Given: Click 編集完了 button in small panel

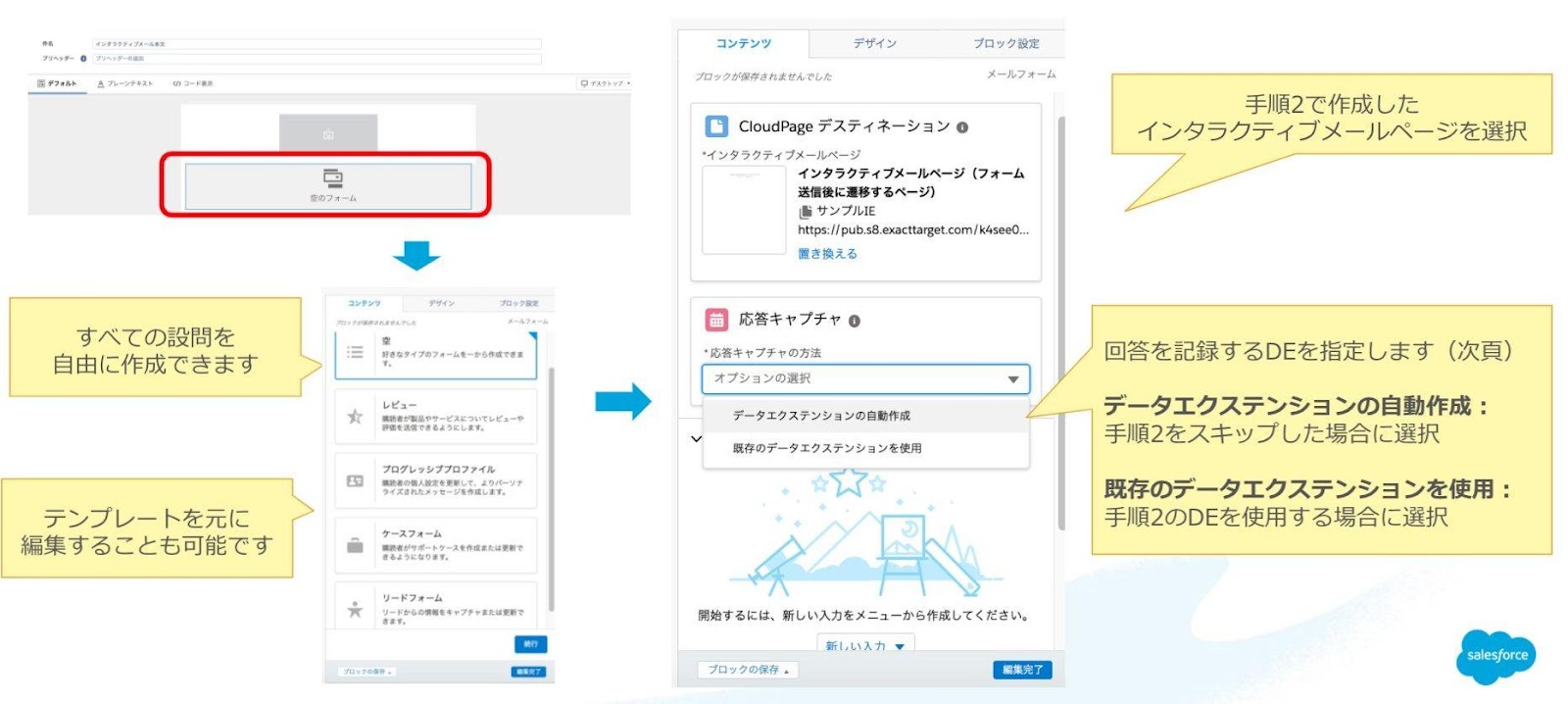Looking at the screenshot, I should (528, 672).
